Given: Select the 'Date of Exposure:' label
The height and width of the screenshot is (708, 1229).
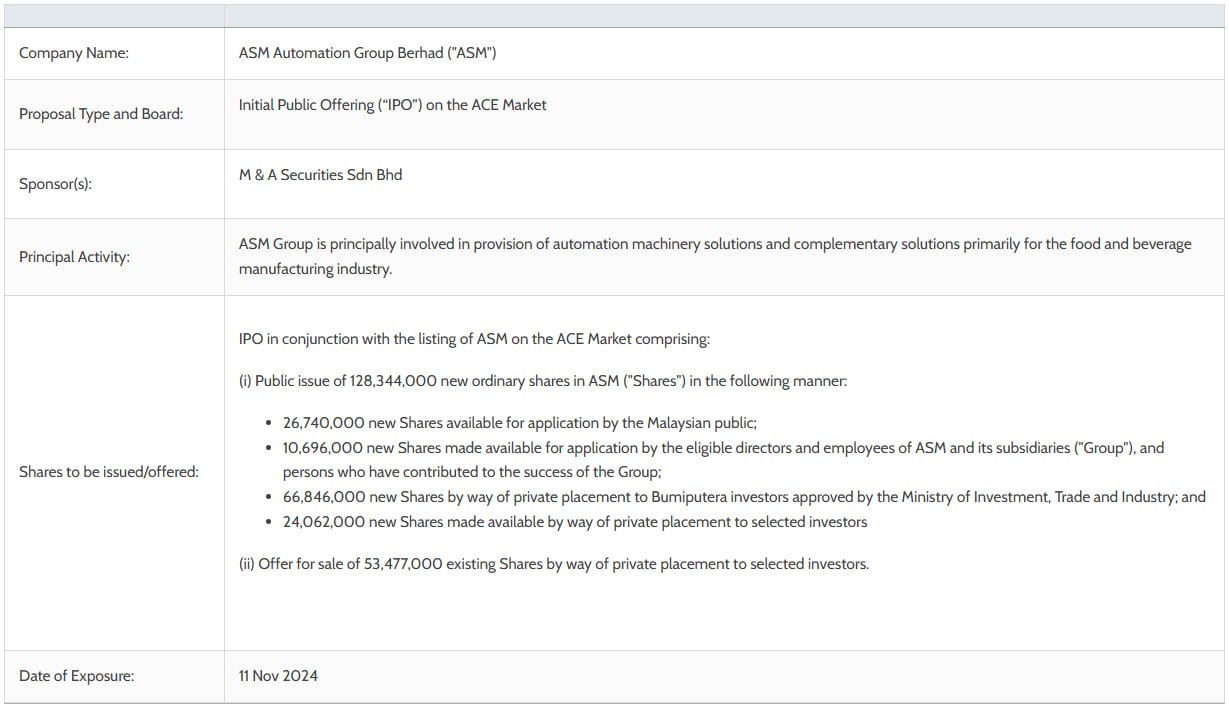Looking at the screenshot, I should point(77,676).
